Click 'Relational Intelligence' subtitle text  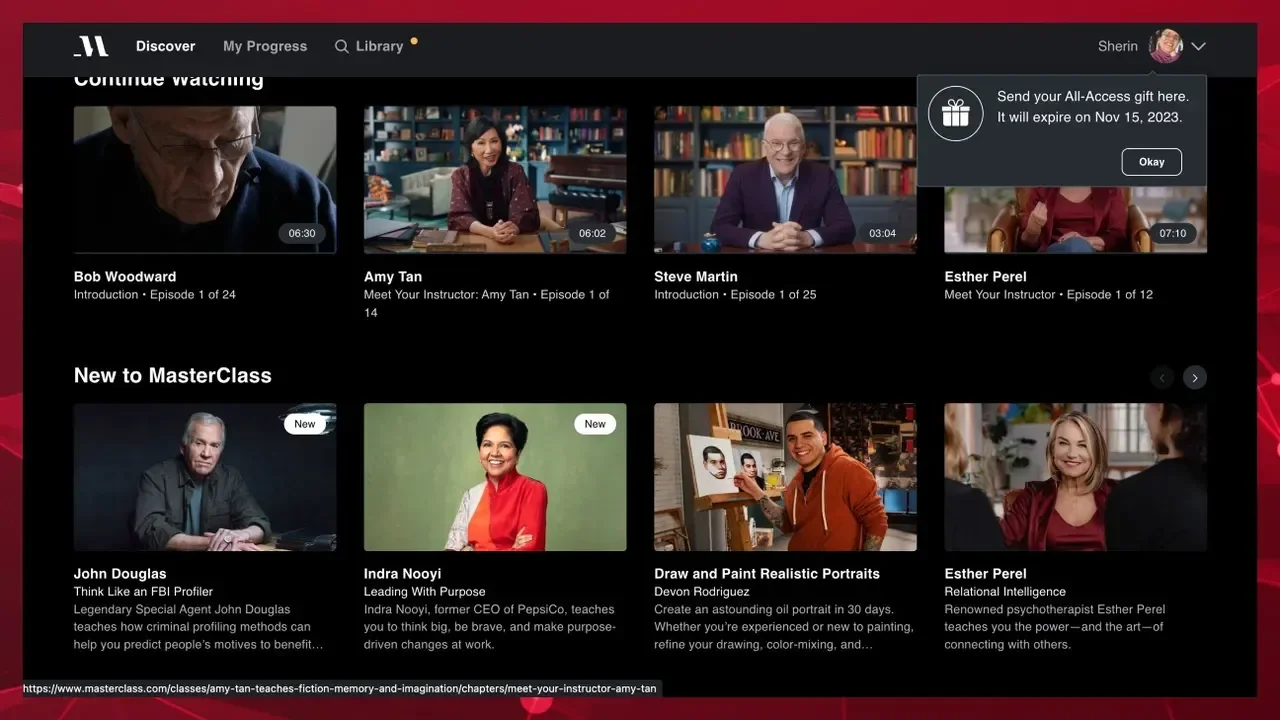1005,592
